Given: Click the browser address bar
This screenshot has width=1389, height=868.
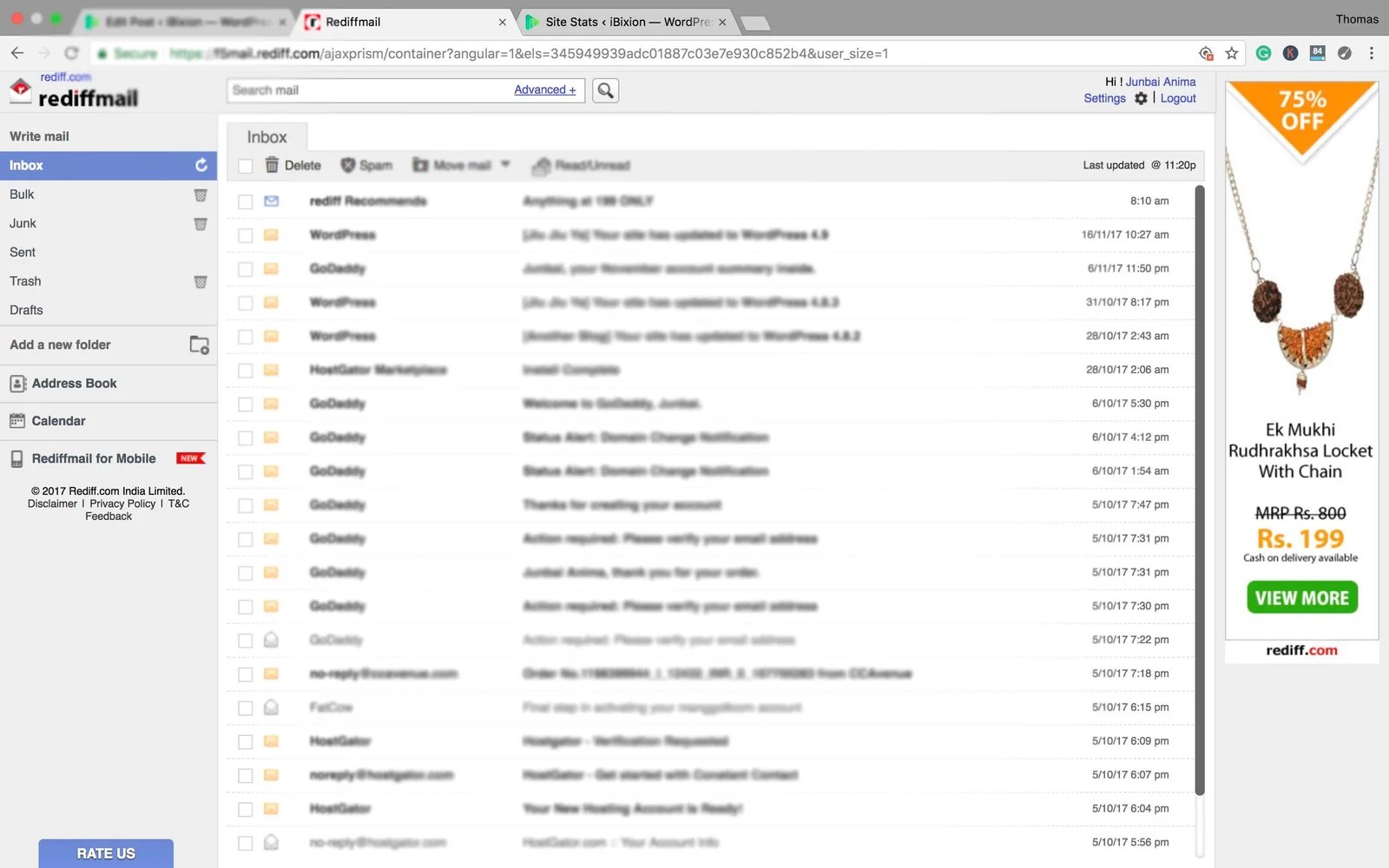Looking at the screenshot, I should (x=642, y=54).
